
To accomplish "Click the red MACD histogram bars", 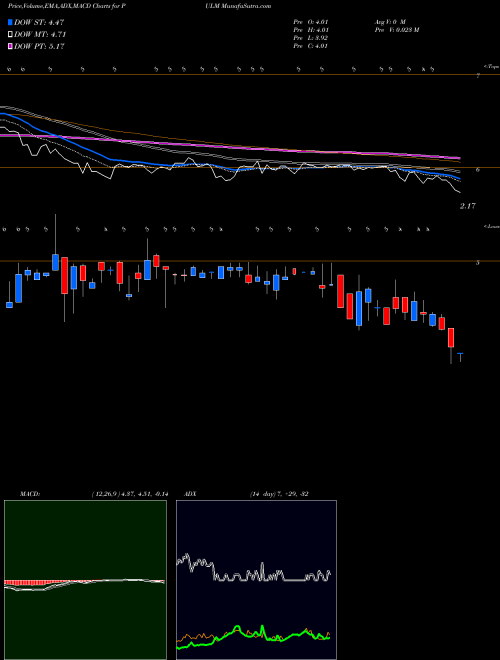I will 36,583.
